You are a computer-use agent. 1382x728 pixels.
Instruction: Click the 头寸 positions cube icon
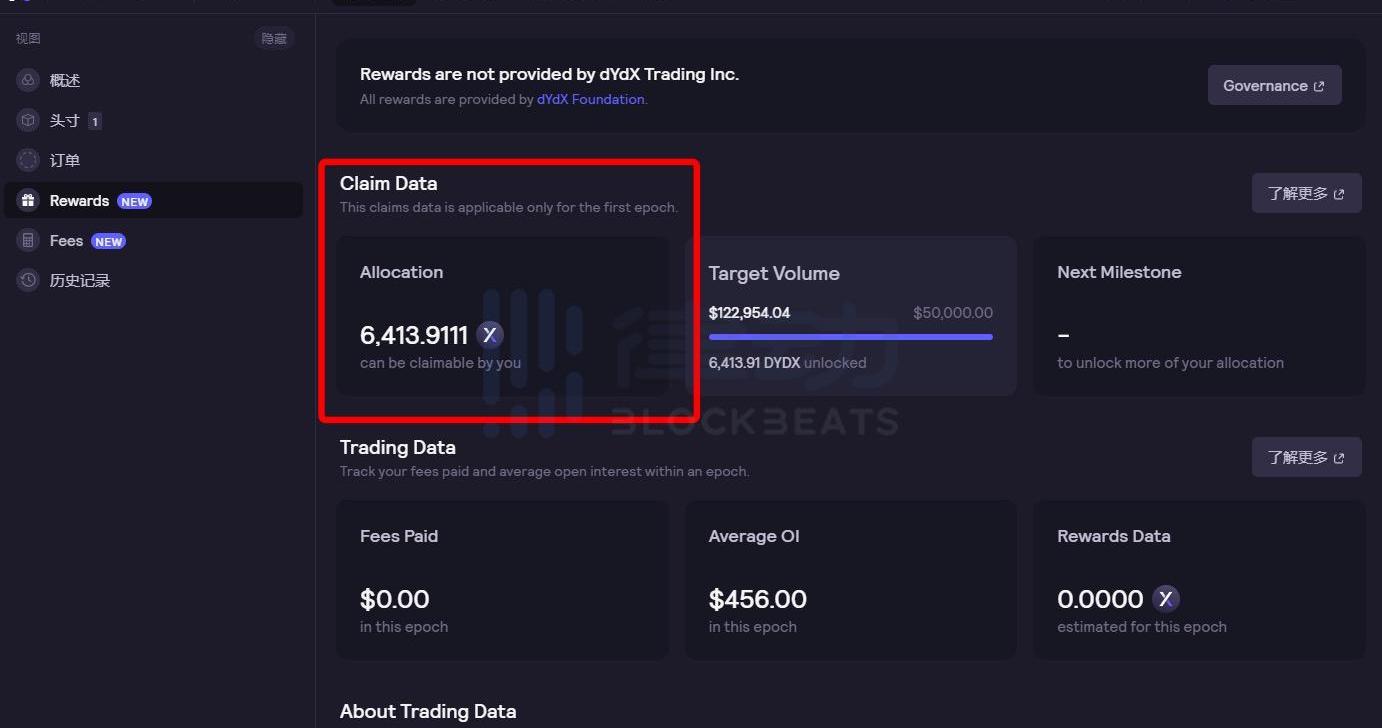[28, 120]
